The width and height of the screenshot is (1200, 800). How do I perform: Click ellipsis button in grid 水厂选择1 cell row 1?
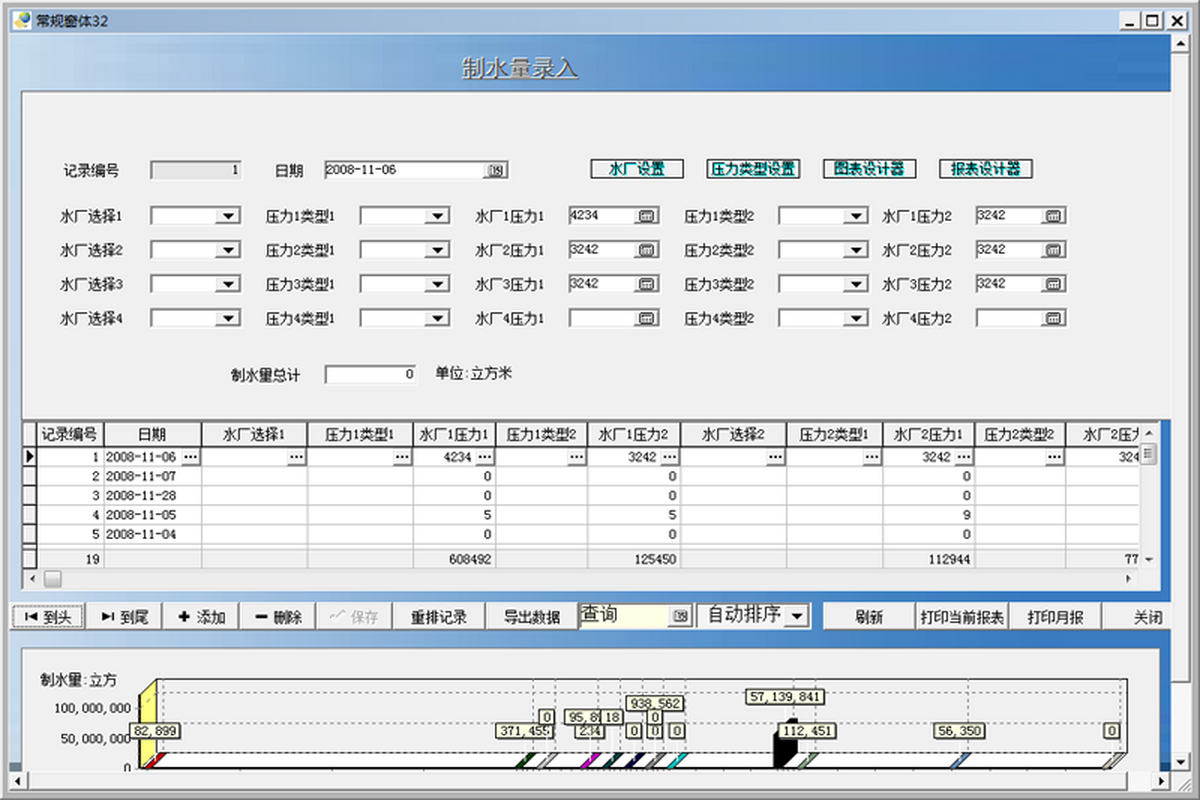[297, 456]
